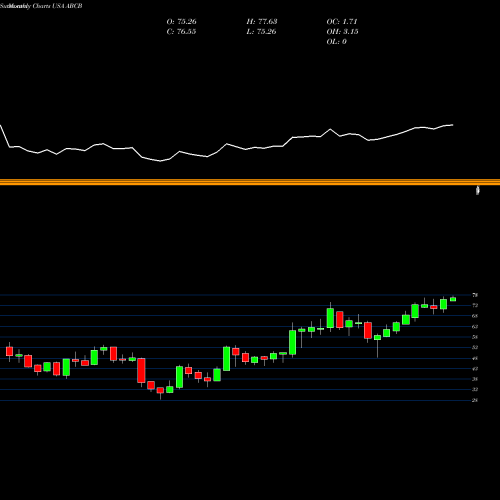This screenshot has width=500, height=500.
Task: Click the OL: 0 reading
Action: point(336,42)
